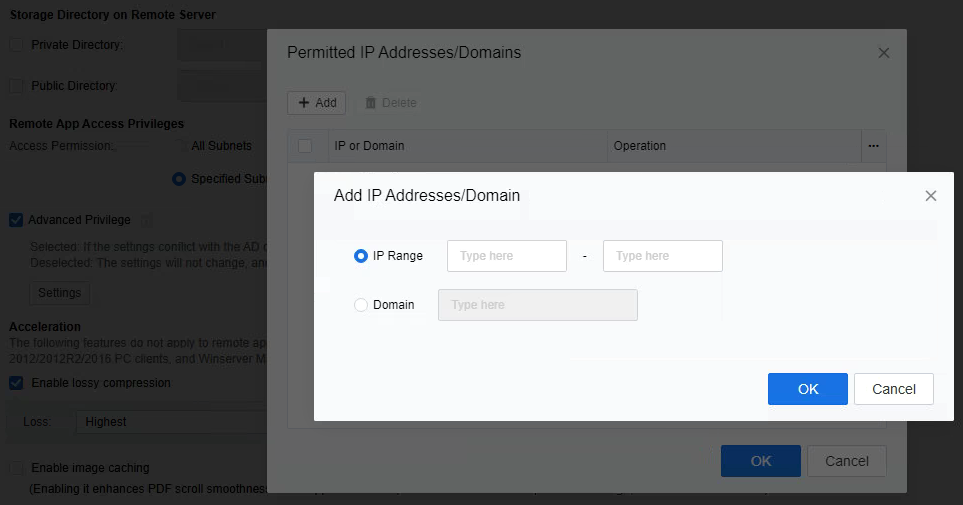Viewport: 963px width, 505px height.
Task: Click the Domain text input field
Action: 537,305
